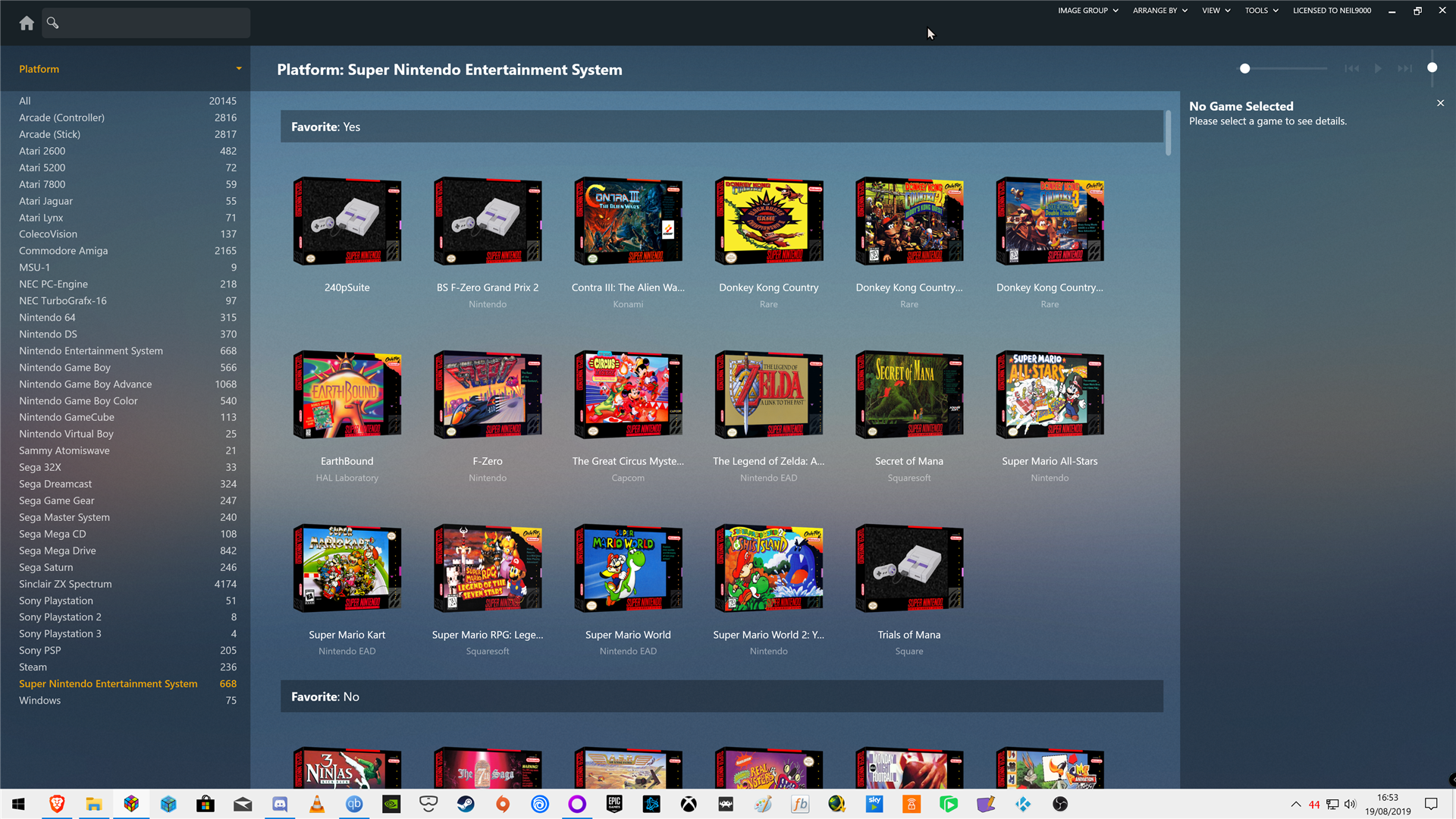The height and width of the screenshot is (819, 1456).
Task: Open Discord from taskbar
Action: pos(280,804)
